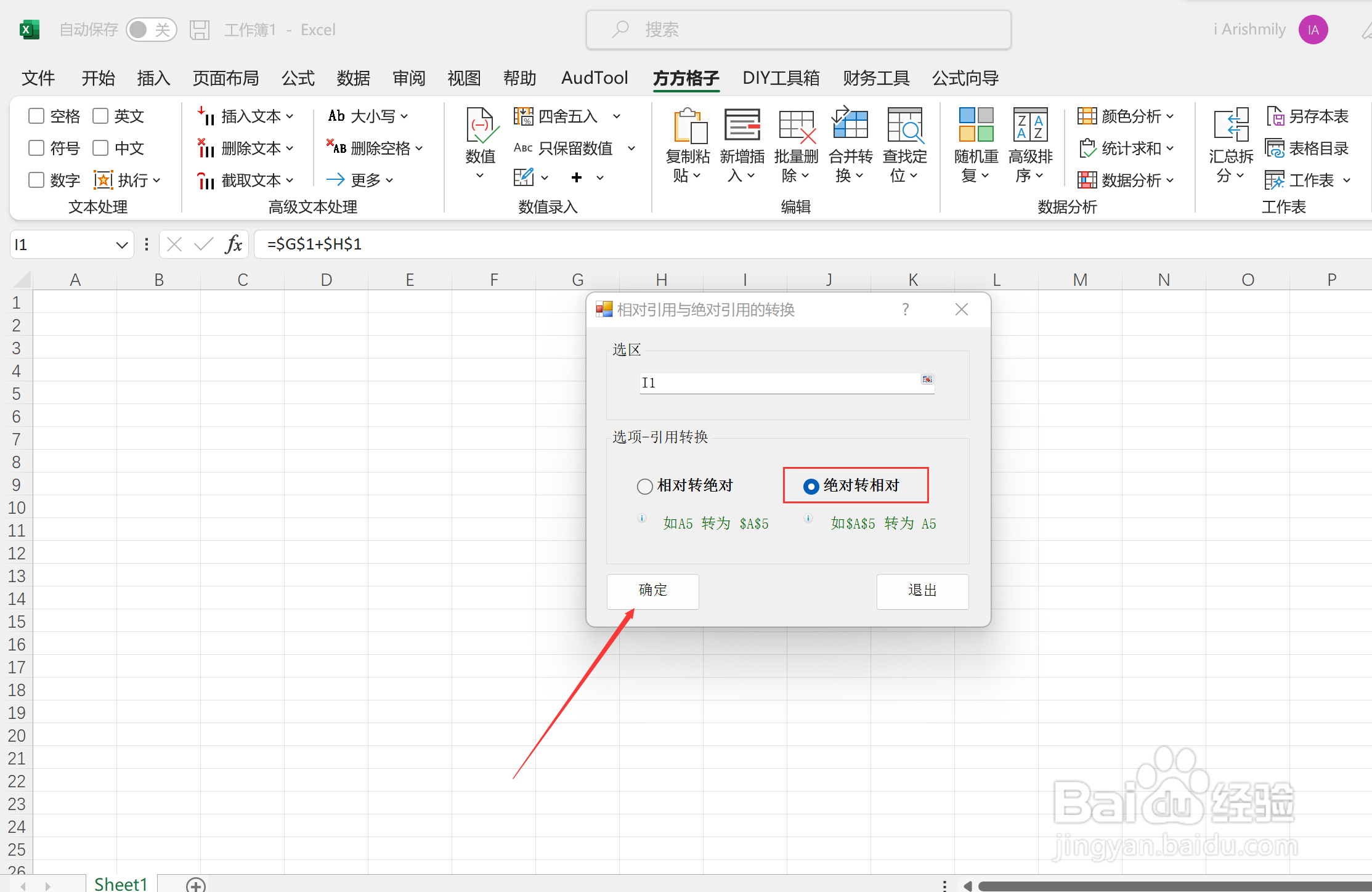The height and width of the screenshot is (892, 1372).
Task: Expand the Name Box dropdown arrow
Action: [121, 245]
